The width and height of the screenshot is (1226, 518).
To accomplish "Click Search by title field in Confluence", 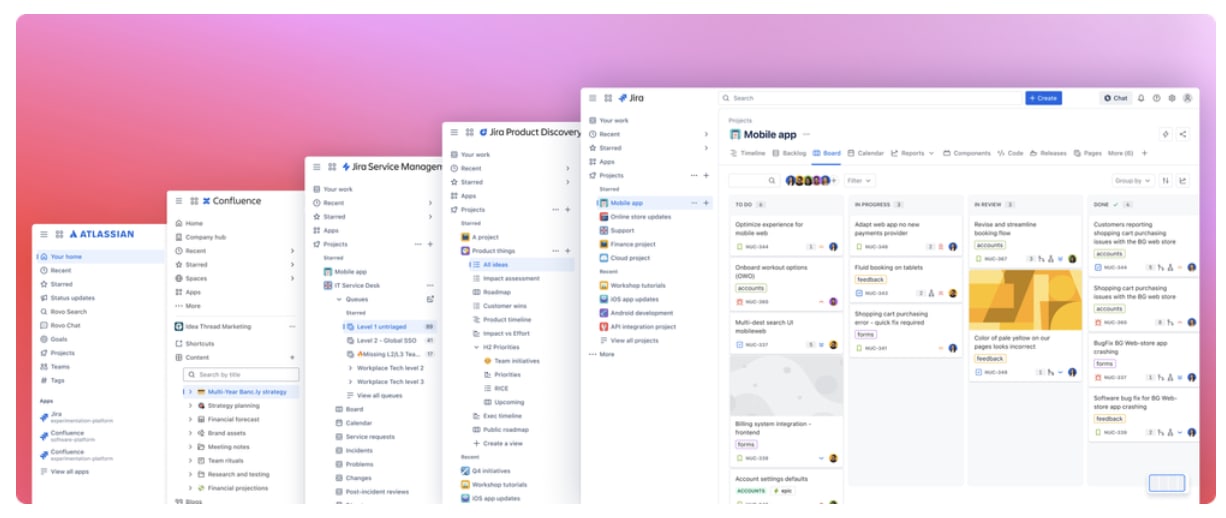I will point(241,374).
